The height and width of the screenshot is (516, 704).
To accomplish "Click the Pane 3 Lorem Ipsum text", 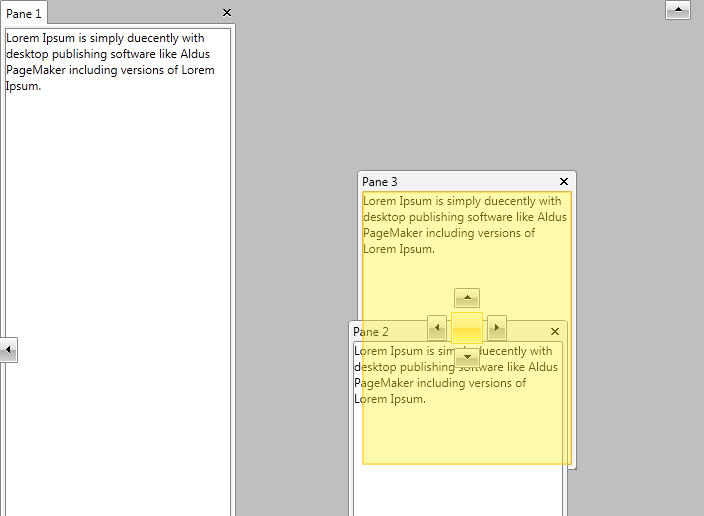I will tap(465, 225).
